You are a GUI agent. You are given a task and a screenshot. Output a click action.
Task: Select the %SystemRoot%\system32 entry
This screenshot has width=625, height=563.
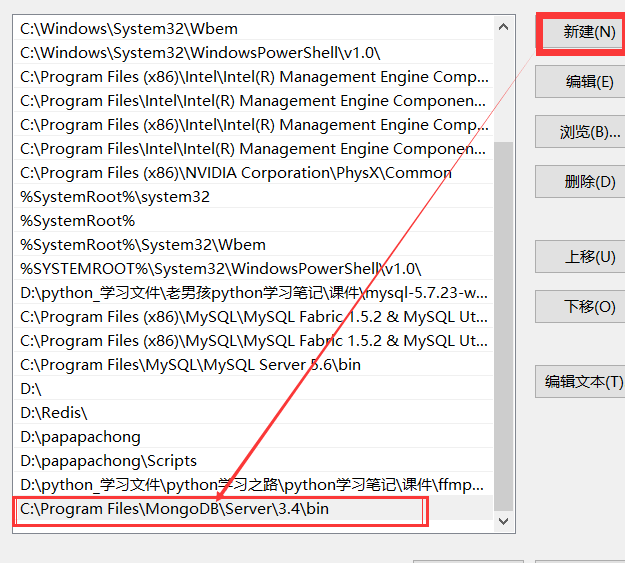254,197
